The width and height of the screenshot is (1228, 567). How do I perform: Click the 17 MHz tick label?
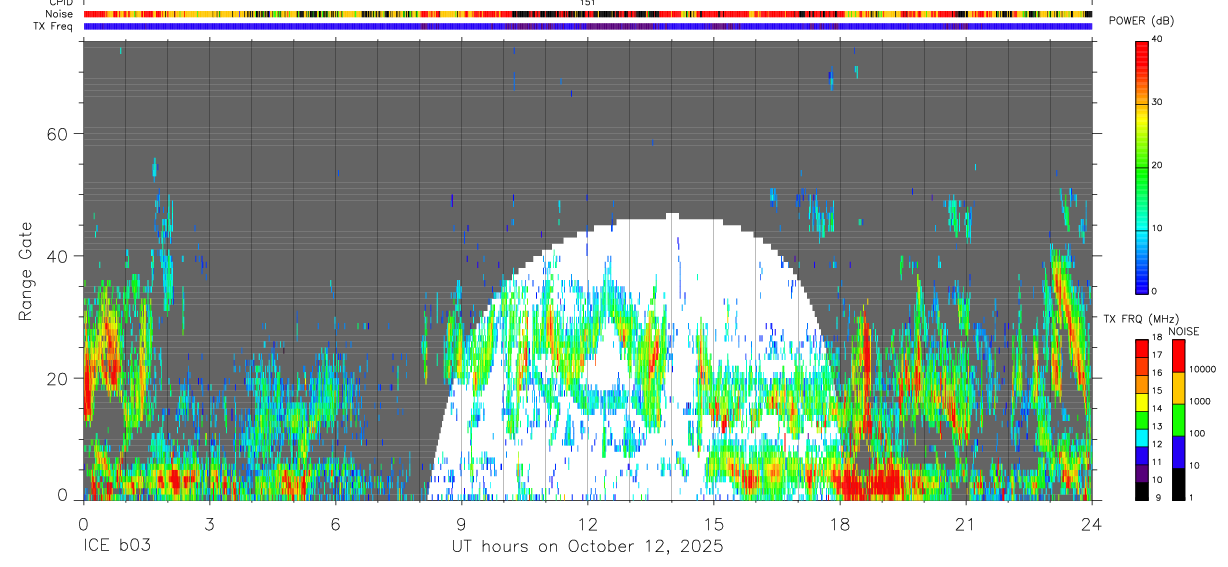(x=1157, y=355)
